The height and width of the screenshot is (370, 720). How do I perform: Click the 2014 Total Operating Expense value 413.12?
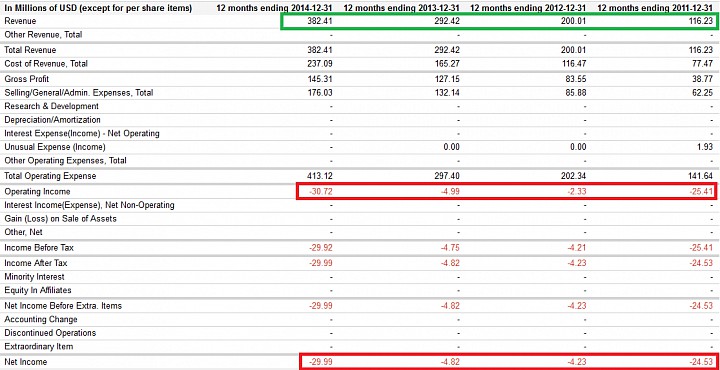click(x=320, y=176)
